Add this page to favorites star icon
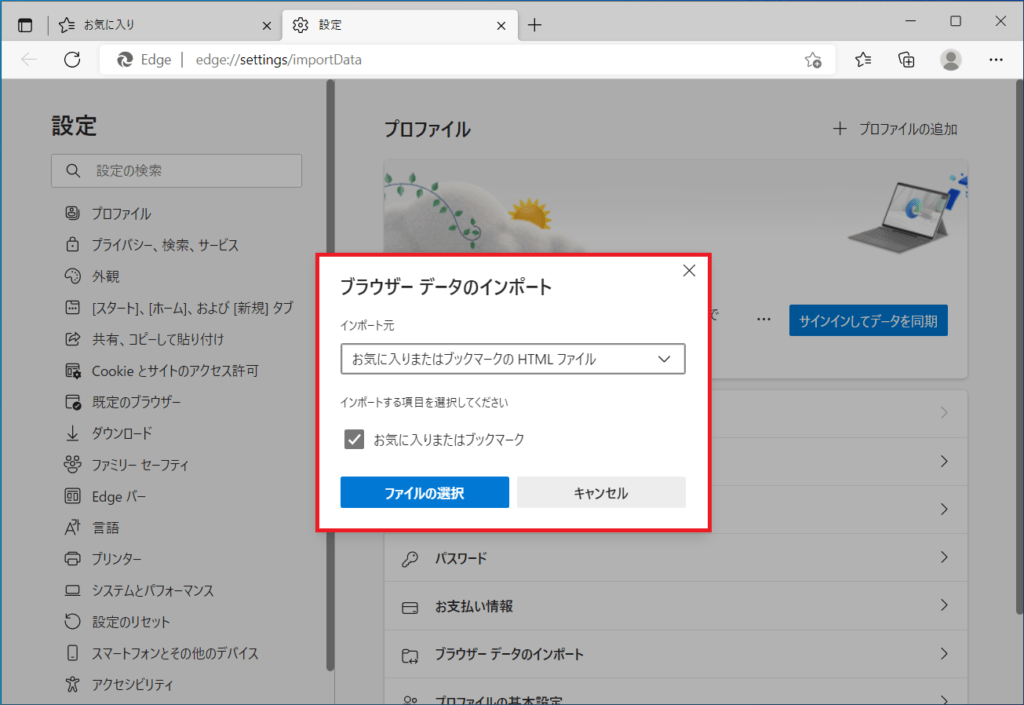 [x=813, y=60]
